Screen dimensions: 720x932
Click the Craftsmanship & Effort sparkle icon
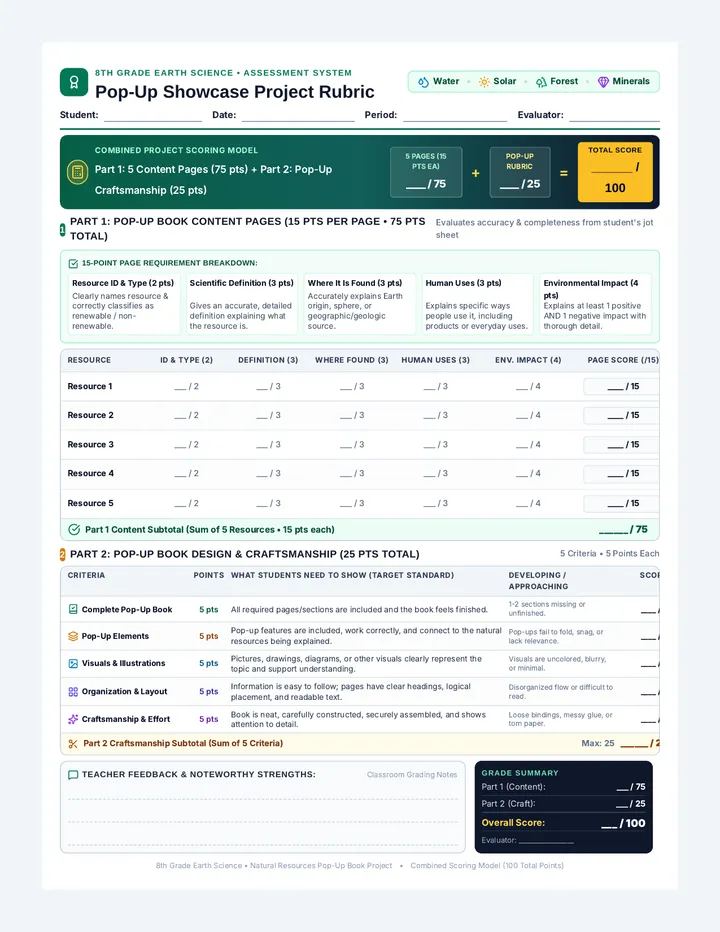pos(73,719)
